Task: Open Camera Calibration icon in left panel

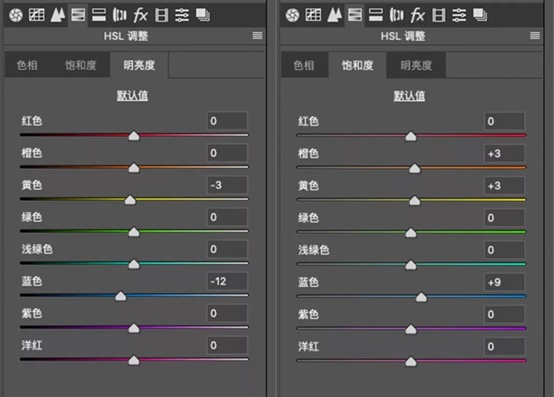Action: tap(161, 15)
